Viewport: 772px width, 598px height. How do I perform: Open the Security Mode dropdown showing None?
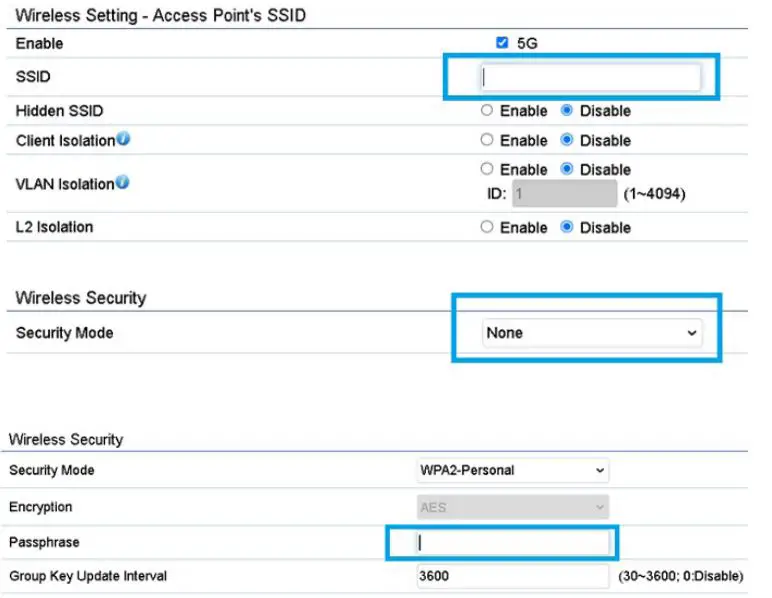(592, 333)
